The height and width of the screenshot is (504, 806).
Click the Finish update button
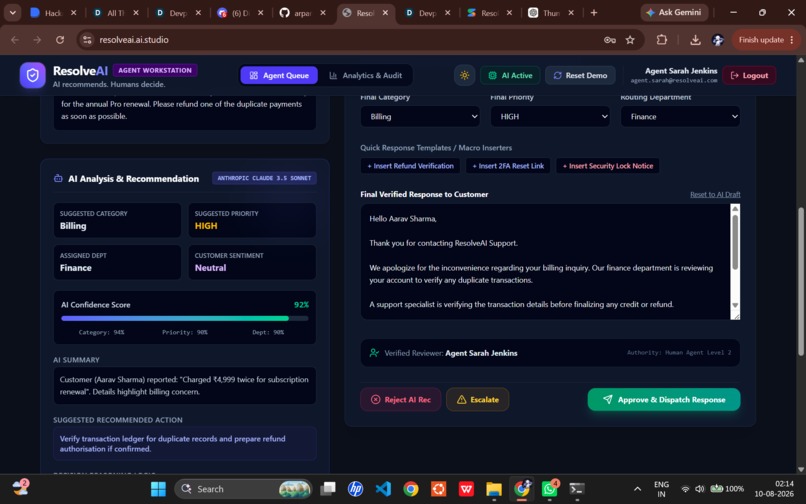point(766,40)
